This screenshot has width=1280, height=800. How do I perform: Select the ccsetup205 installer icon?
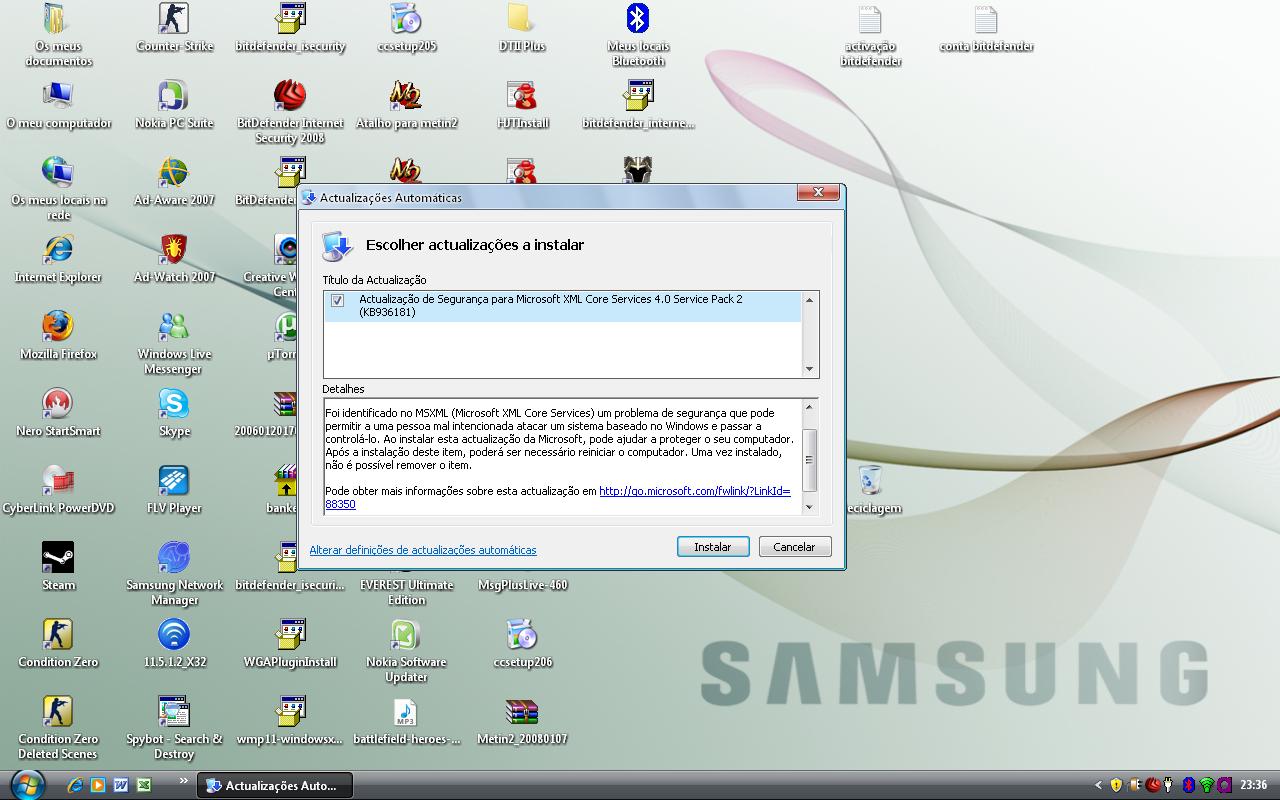click(406, 27)
